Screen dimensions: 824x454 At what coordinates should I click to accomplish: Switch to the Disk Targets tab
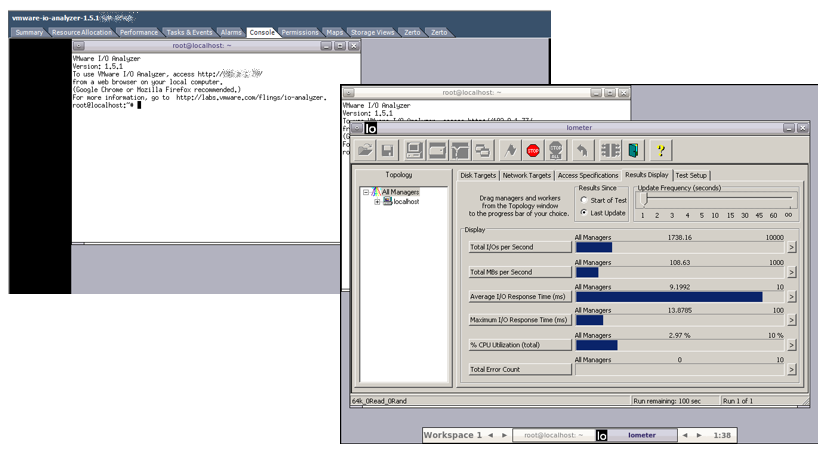click(477, 175)
